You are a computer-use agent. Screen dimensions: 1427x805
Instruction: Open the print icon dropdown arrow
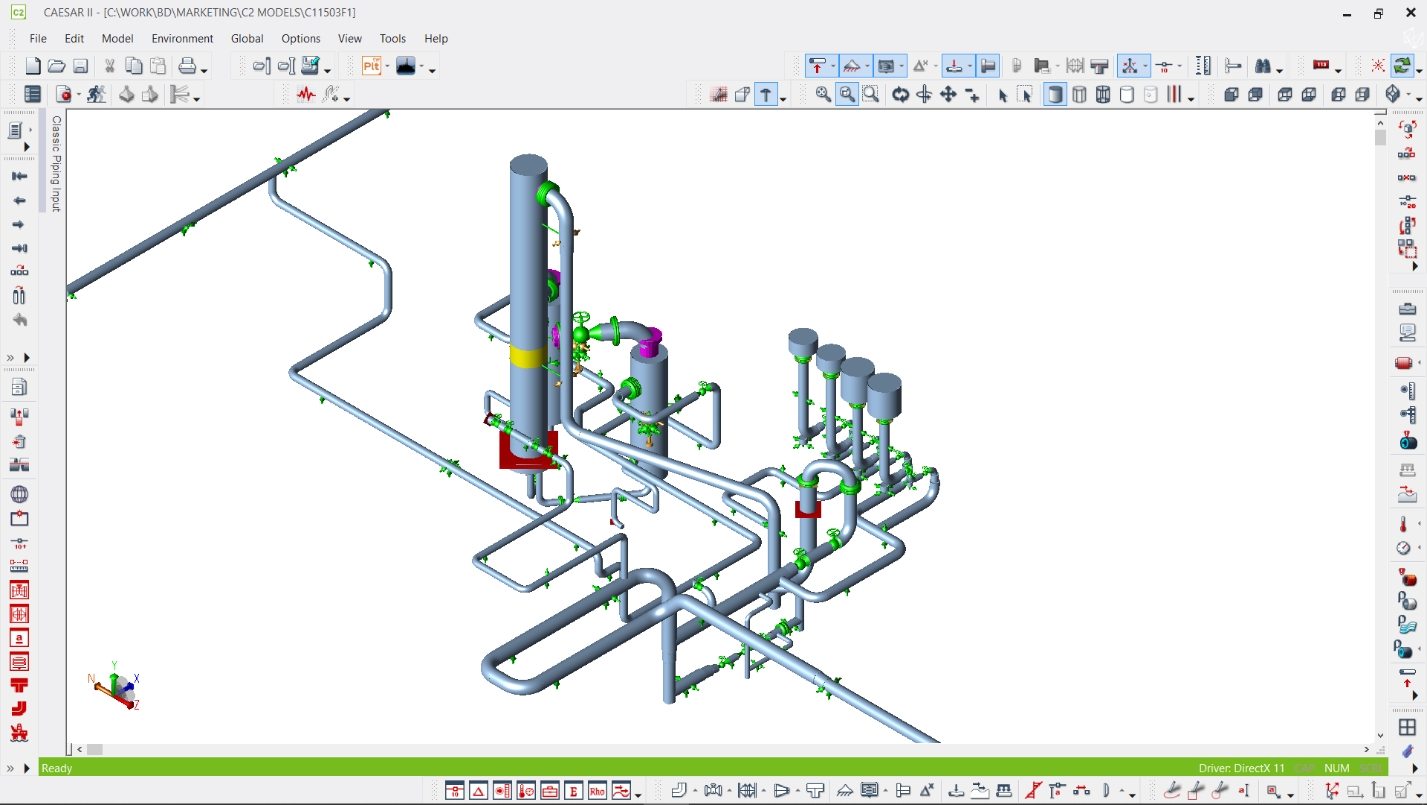[204, 70]
